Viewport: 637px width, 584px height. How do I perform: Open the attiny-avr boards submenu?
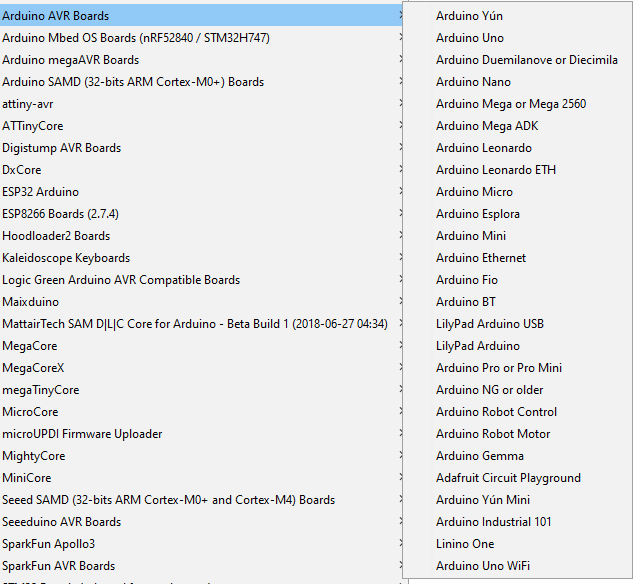tap(202, 104)
